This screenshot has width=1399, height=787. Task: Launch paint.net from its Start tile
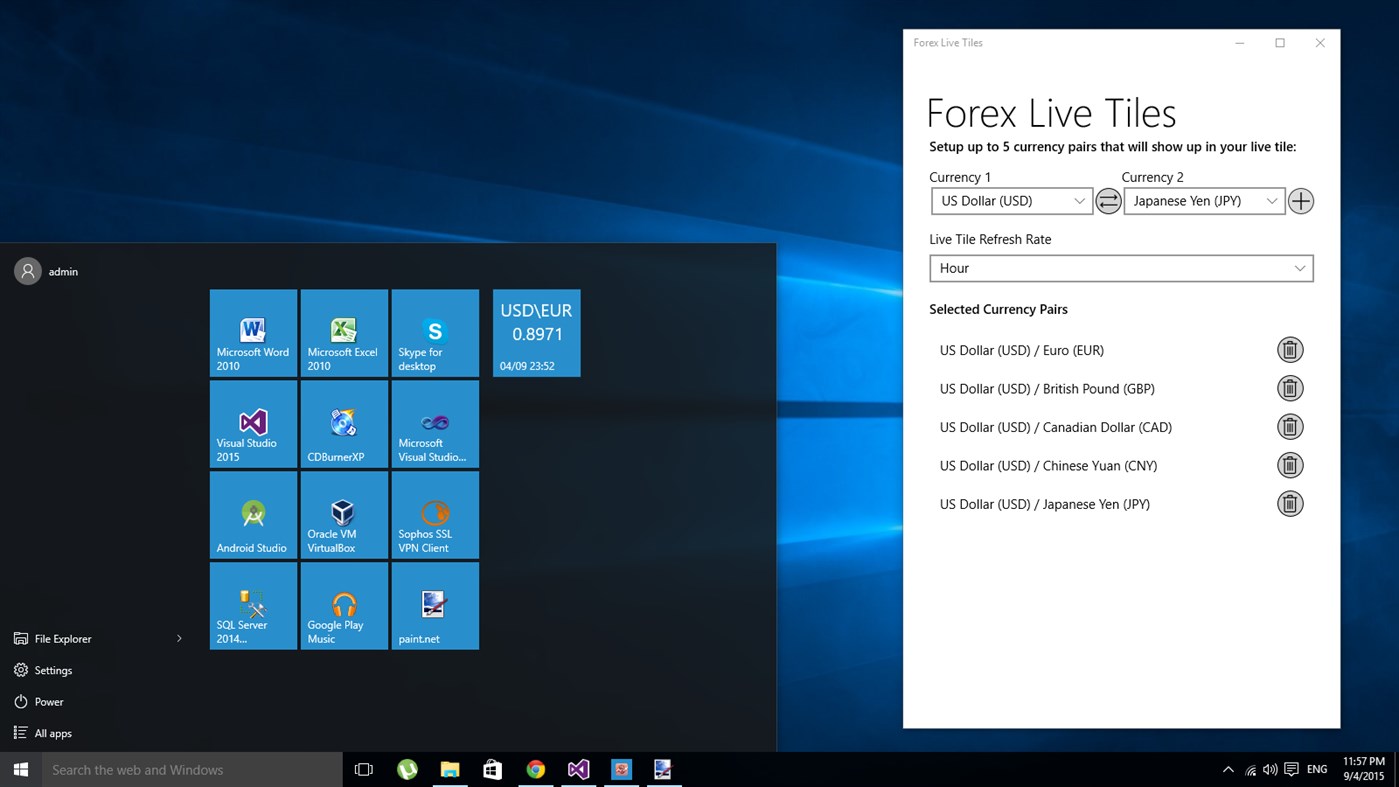click(434, 605)
